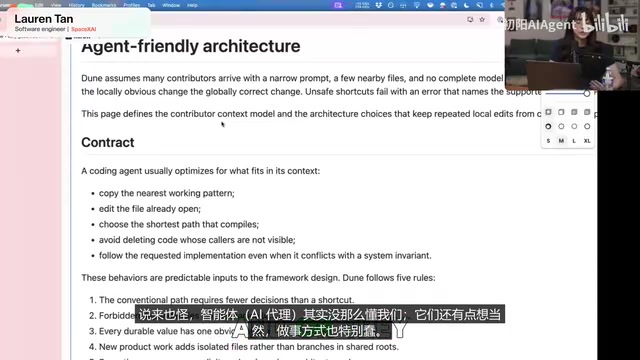Viewport: 640px width, 360px height.
Task: Select the fourth circle option in popup
Action: pos(587,127)
